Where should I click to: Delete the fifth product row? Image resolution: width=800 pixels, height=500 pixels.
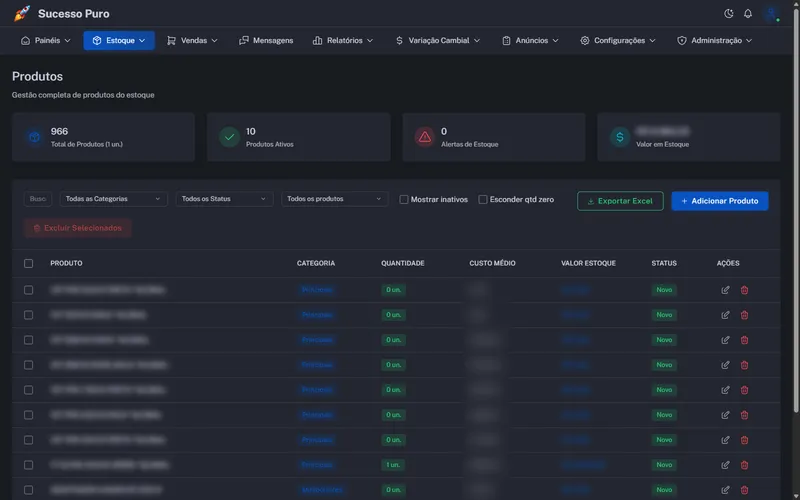click(744, 390)
